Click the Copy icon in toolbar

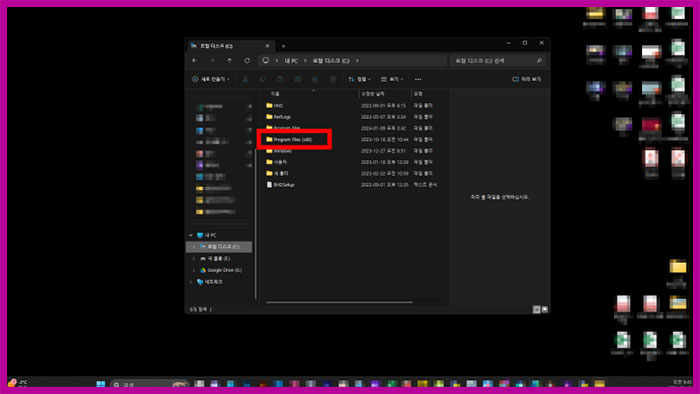(262, 79)
